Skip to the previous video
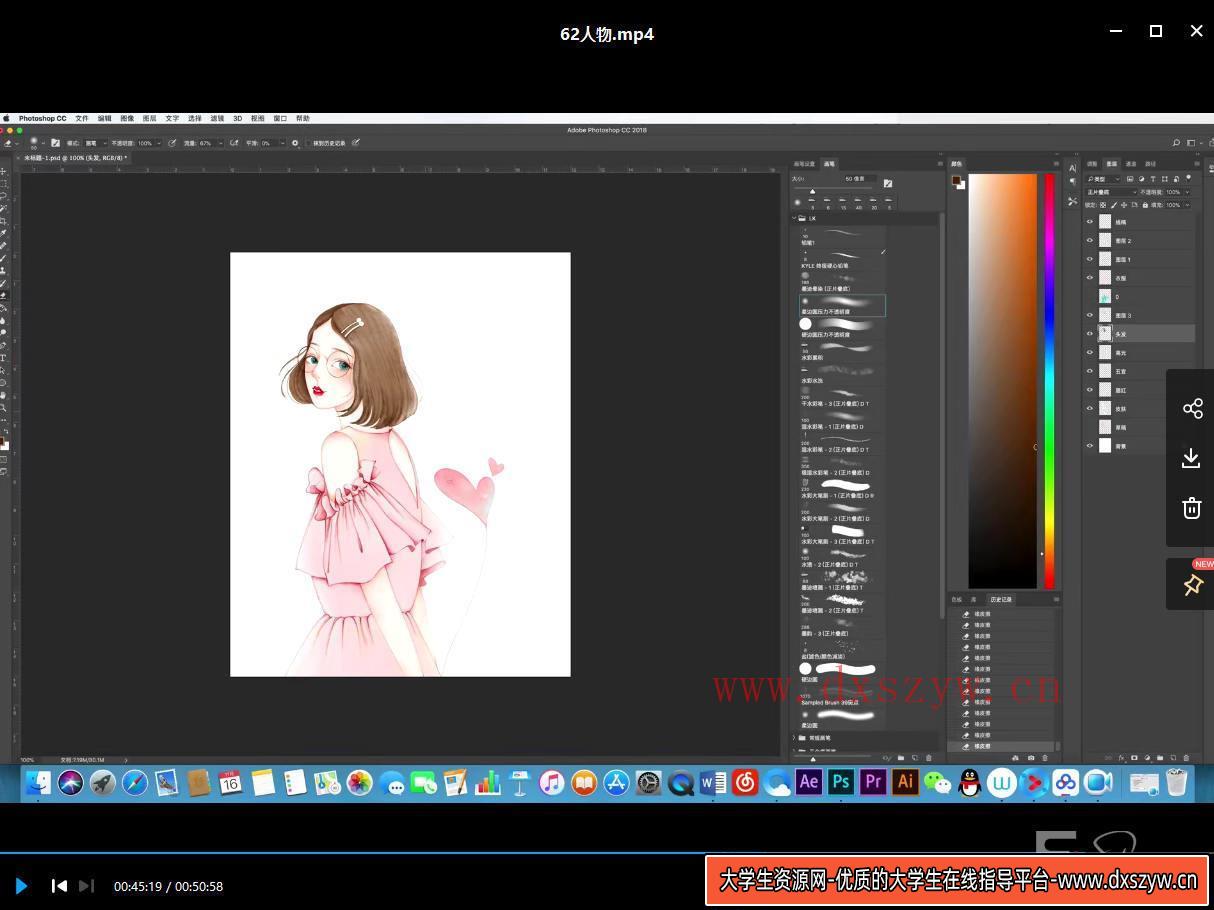 tap(59, 885)
